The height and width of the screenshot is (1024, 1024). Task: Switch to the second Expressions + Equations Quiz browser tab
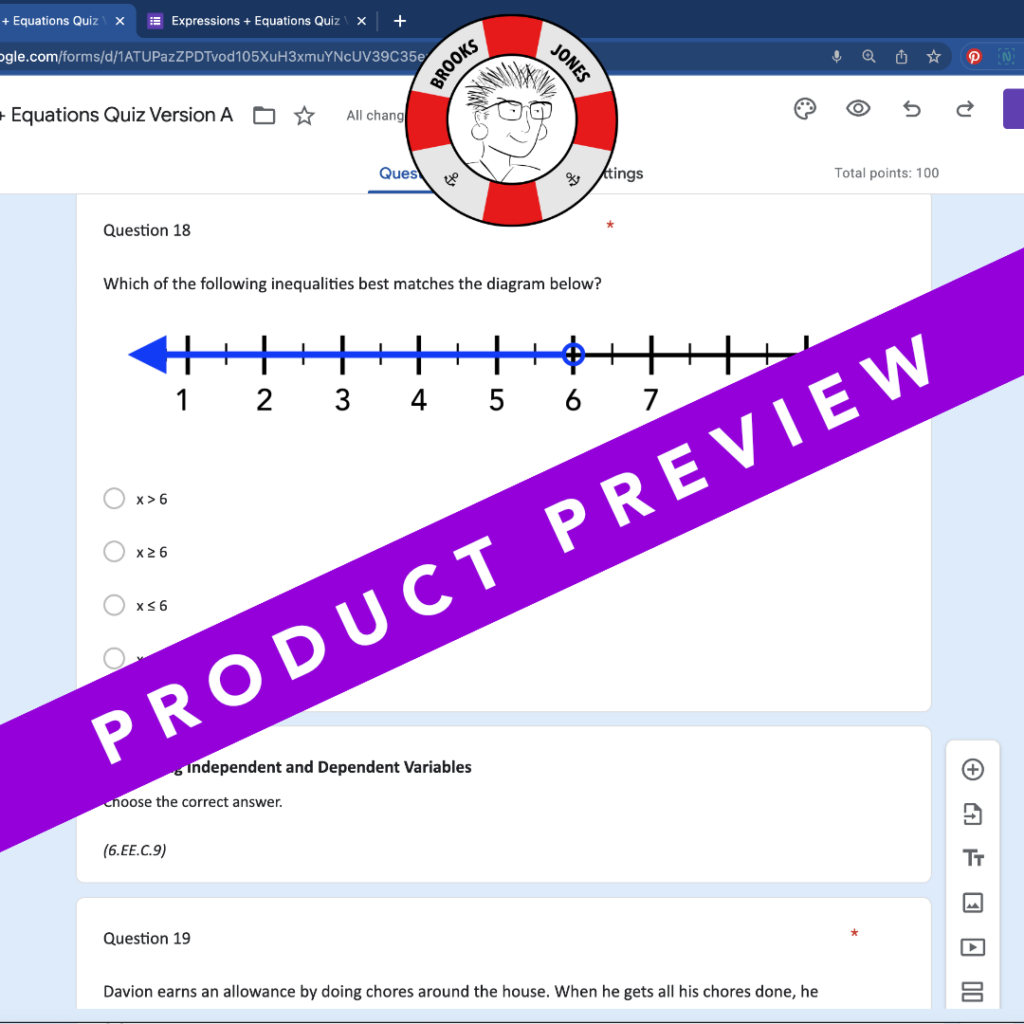pos(254,21)
